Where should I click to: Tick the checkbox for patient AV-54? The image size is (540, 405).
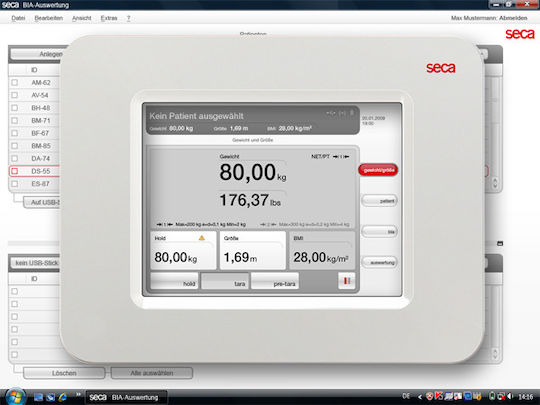pyautogui.click(x=14, y=95)
